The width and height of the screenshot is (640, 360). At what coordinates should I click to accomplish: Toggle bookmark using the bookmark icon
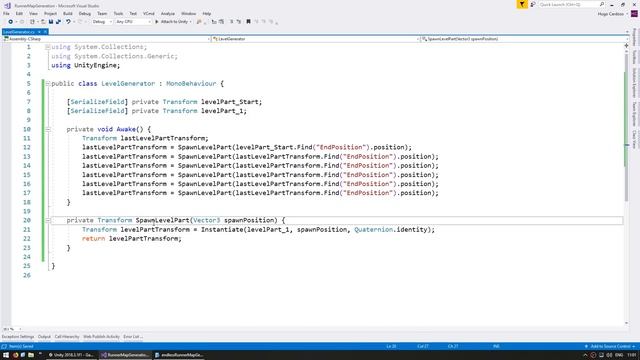click(x=248, y=22)
